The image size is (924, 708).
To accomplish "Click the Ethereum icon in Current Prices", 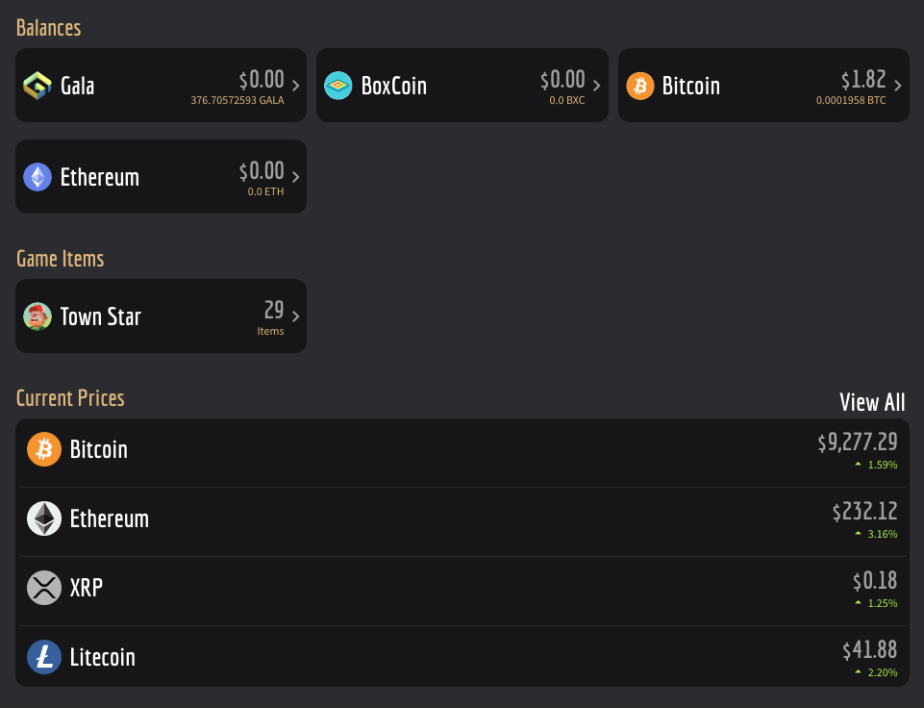I will click(44, 519).
